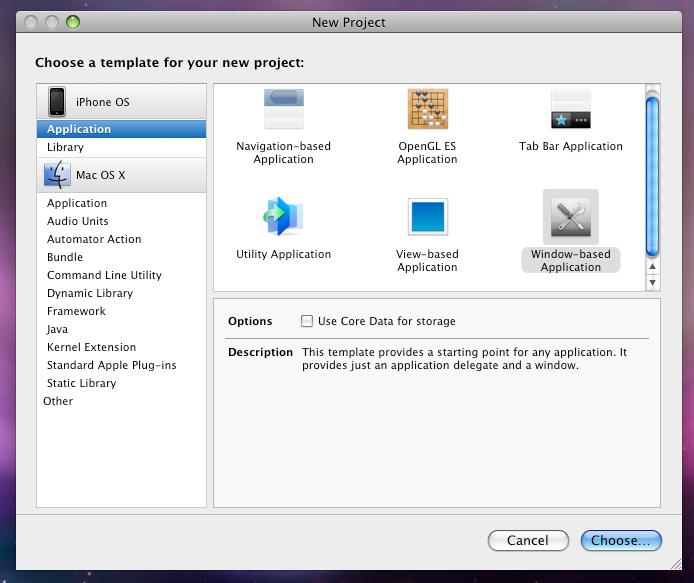Click the template list scrollbar thumb
Screen dimensions: 694x583
(652, 177)
